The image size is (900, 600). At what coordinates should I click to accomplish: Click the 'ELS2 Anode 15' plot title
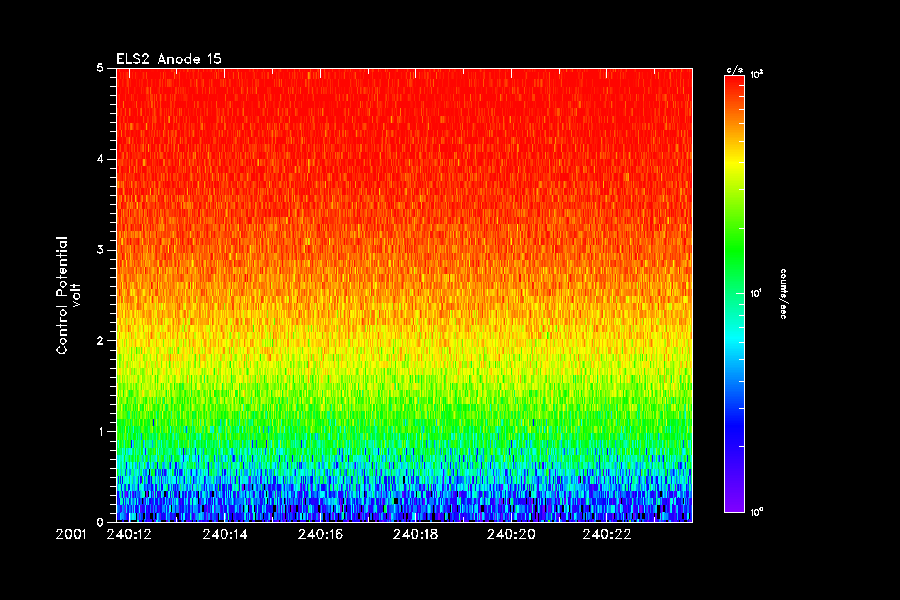click(x=169, y=59)
